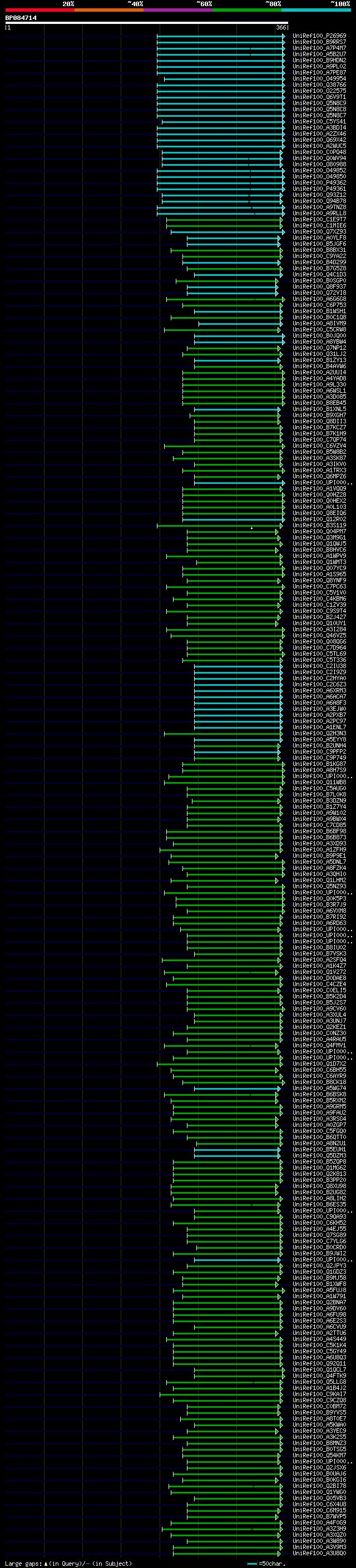Click the UniRef100_A3BDI4 label

pyautogui.click(x=319, y=128)
